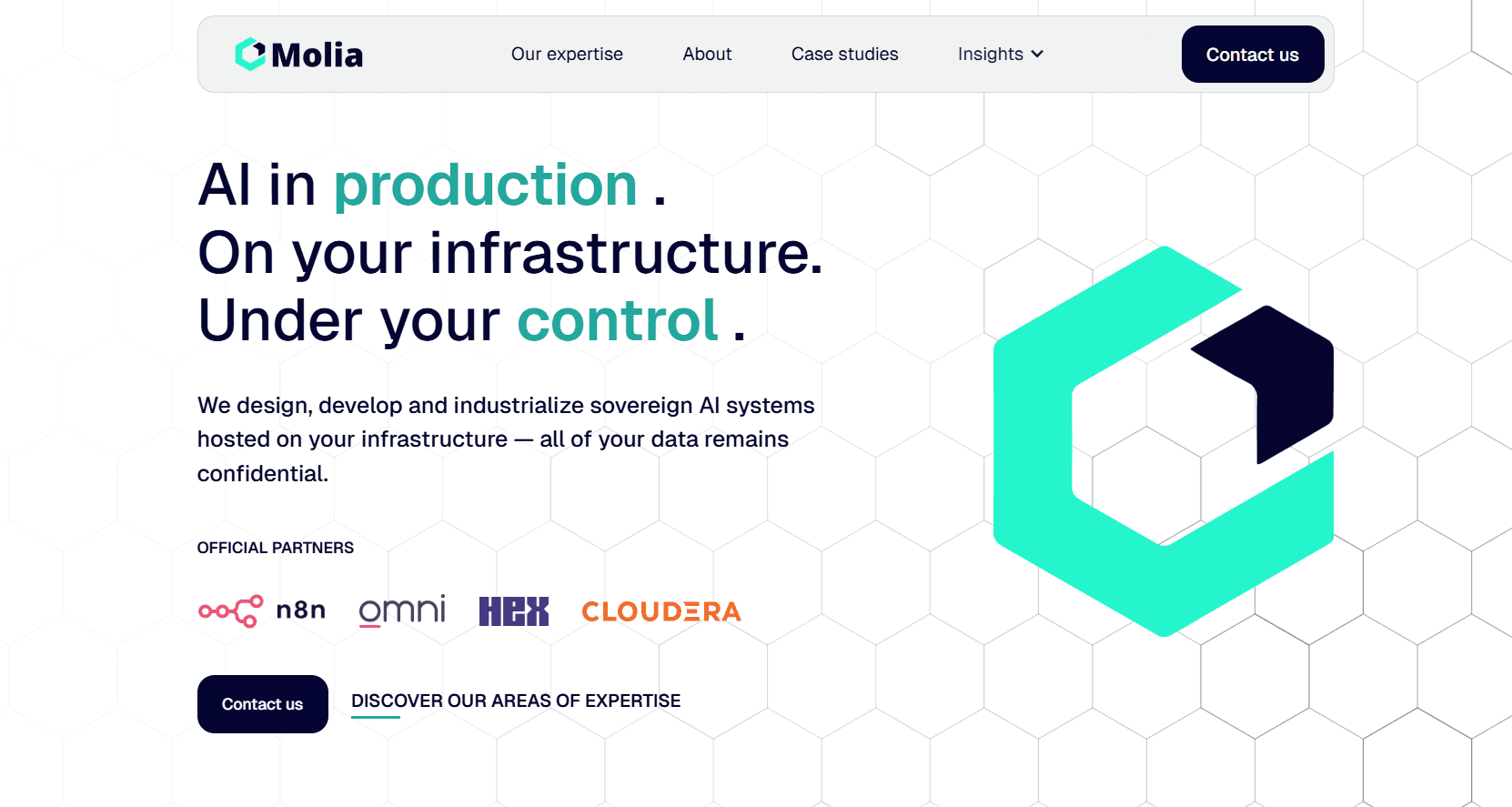1512x807 pixels.
Task: Click the large Molia hexagon graphic
Action: (x=1164, y=441)
